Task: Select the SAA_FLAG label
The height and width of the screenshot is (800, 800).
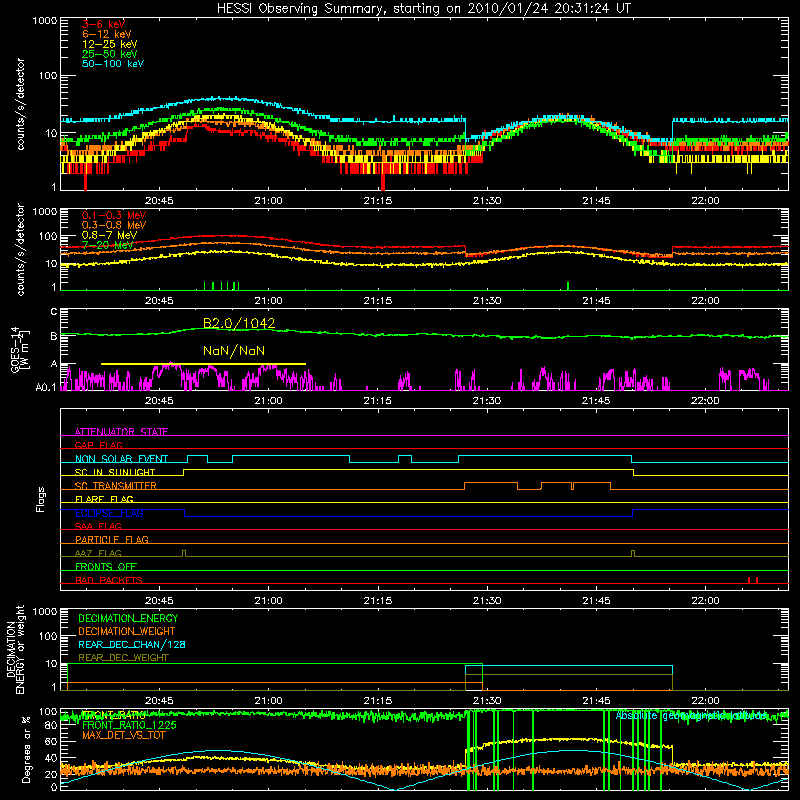Action: click(98, 526)
